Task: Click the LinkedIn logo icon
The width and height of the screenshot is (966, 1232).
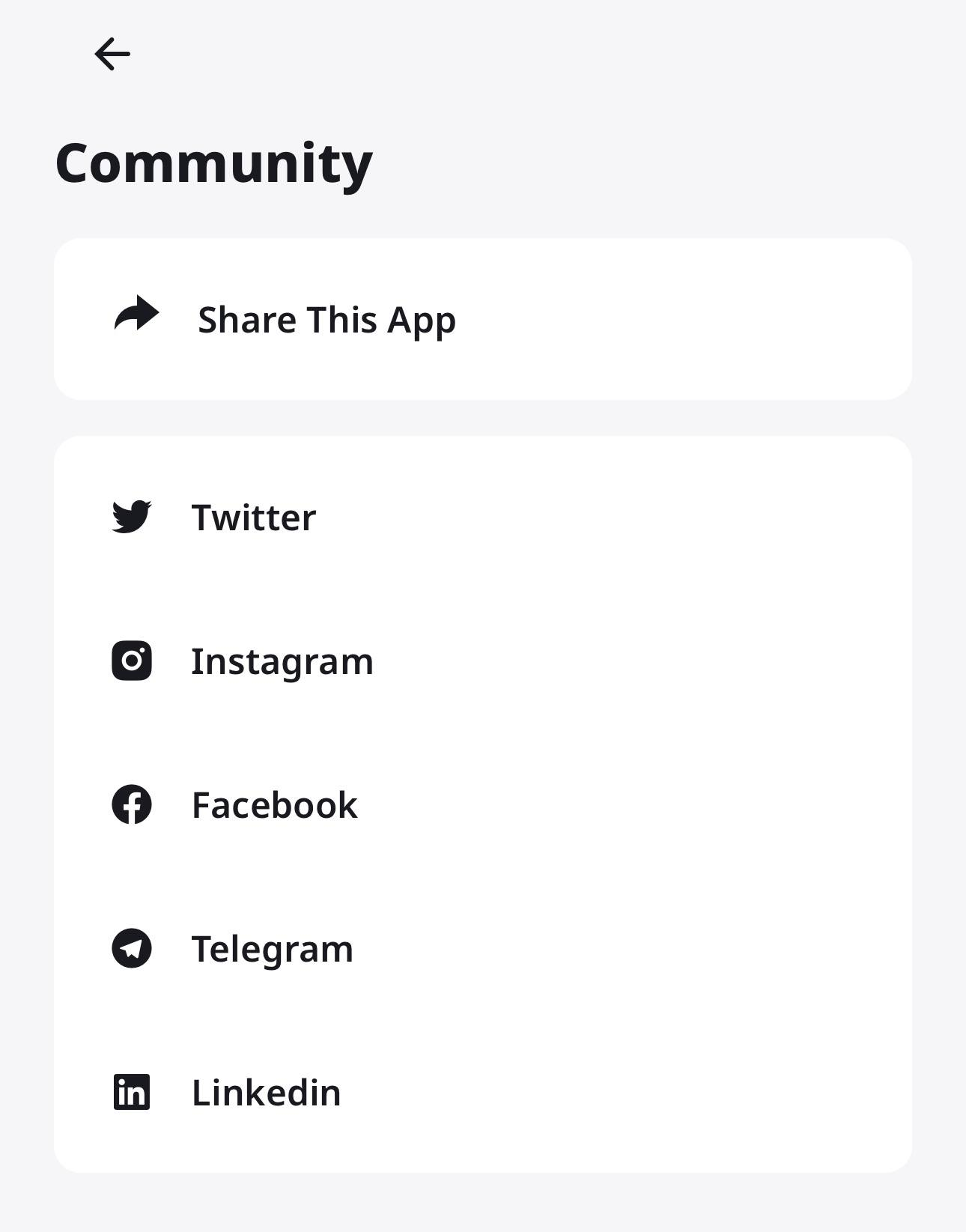Action: [x=132, y=1092]
